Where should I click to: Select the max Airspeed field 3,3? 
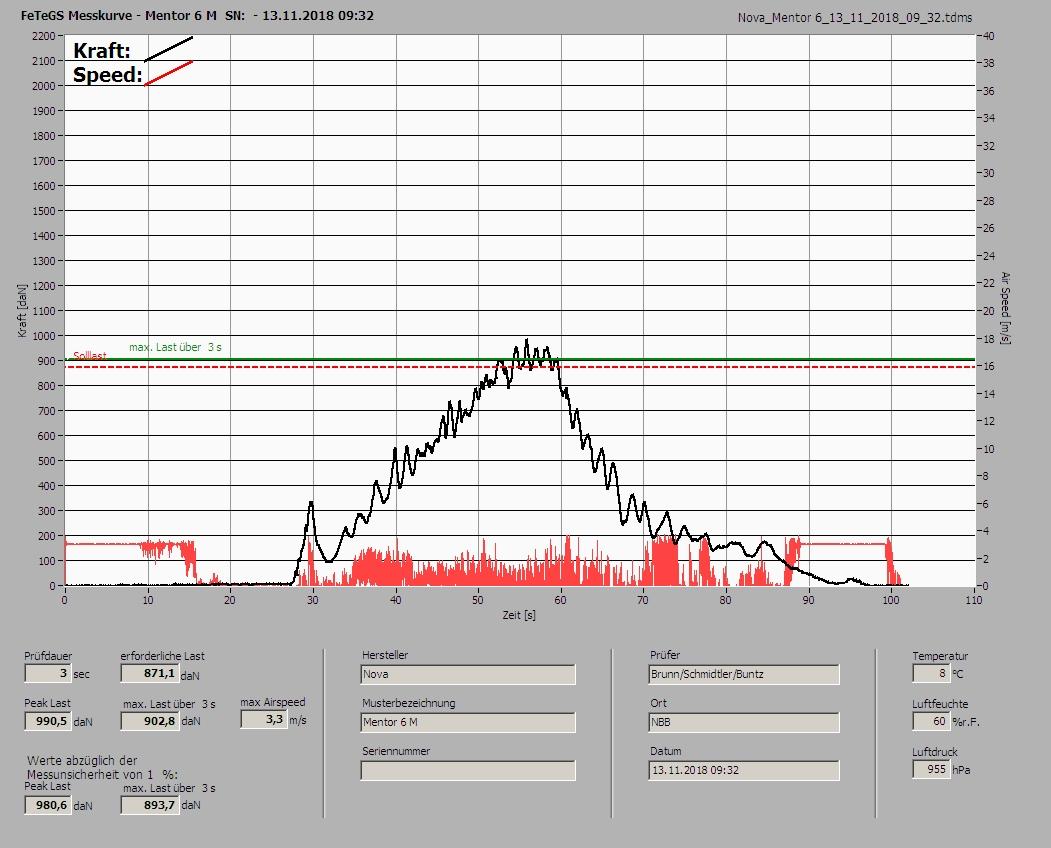click(x=263, y=719)
